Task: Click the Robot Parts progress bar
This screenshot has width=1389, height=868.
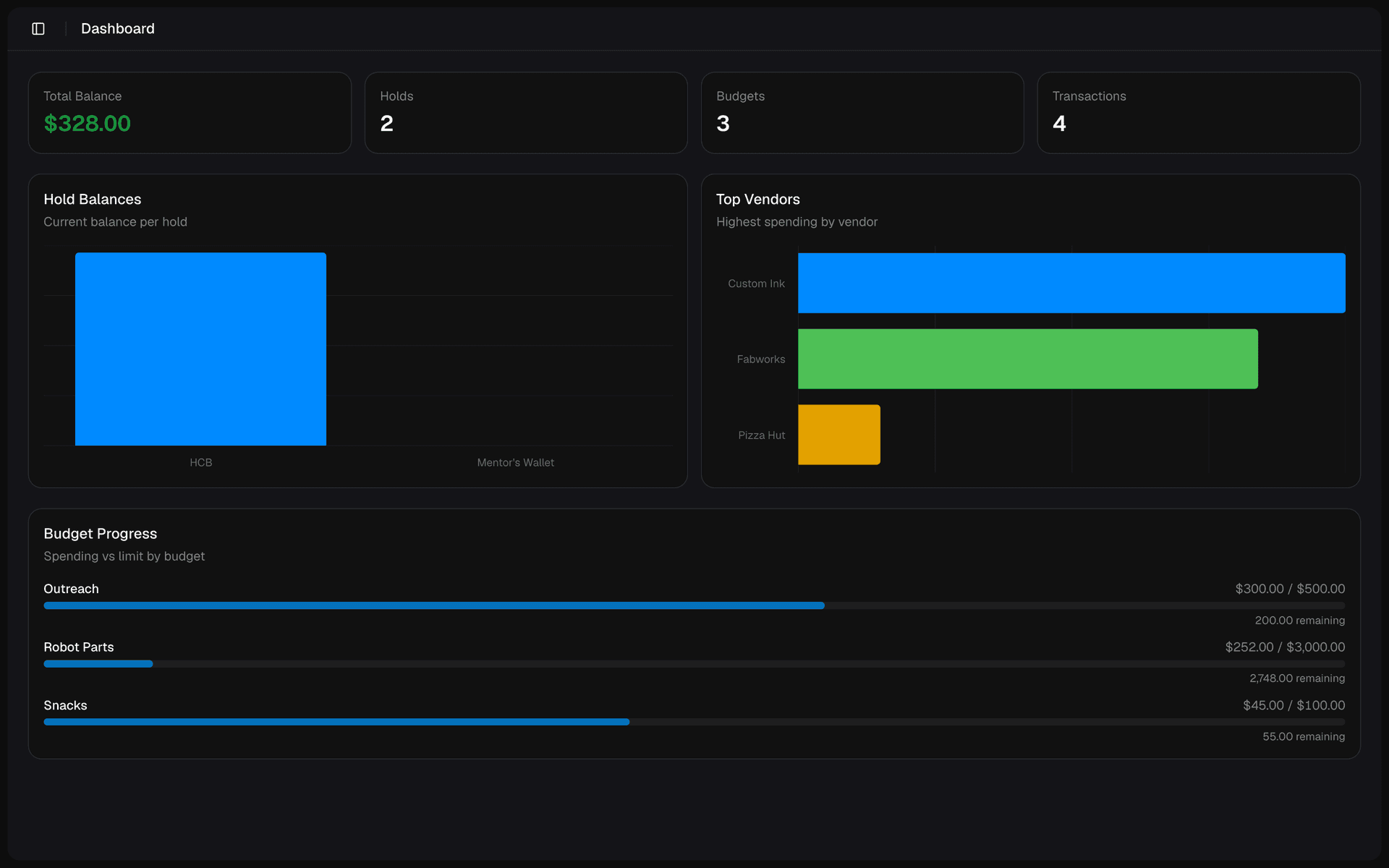Action: [694, 664]
